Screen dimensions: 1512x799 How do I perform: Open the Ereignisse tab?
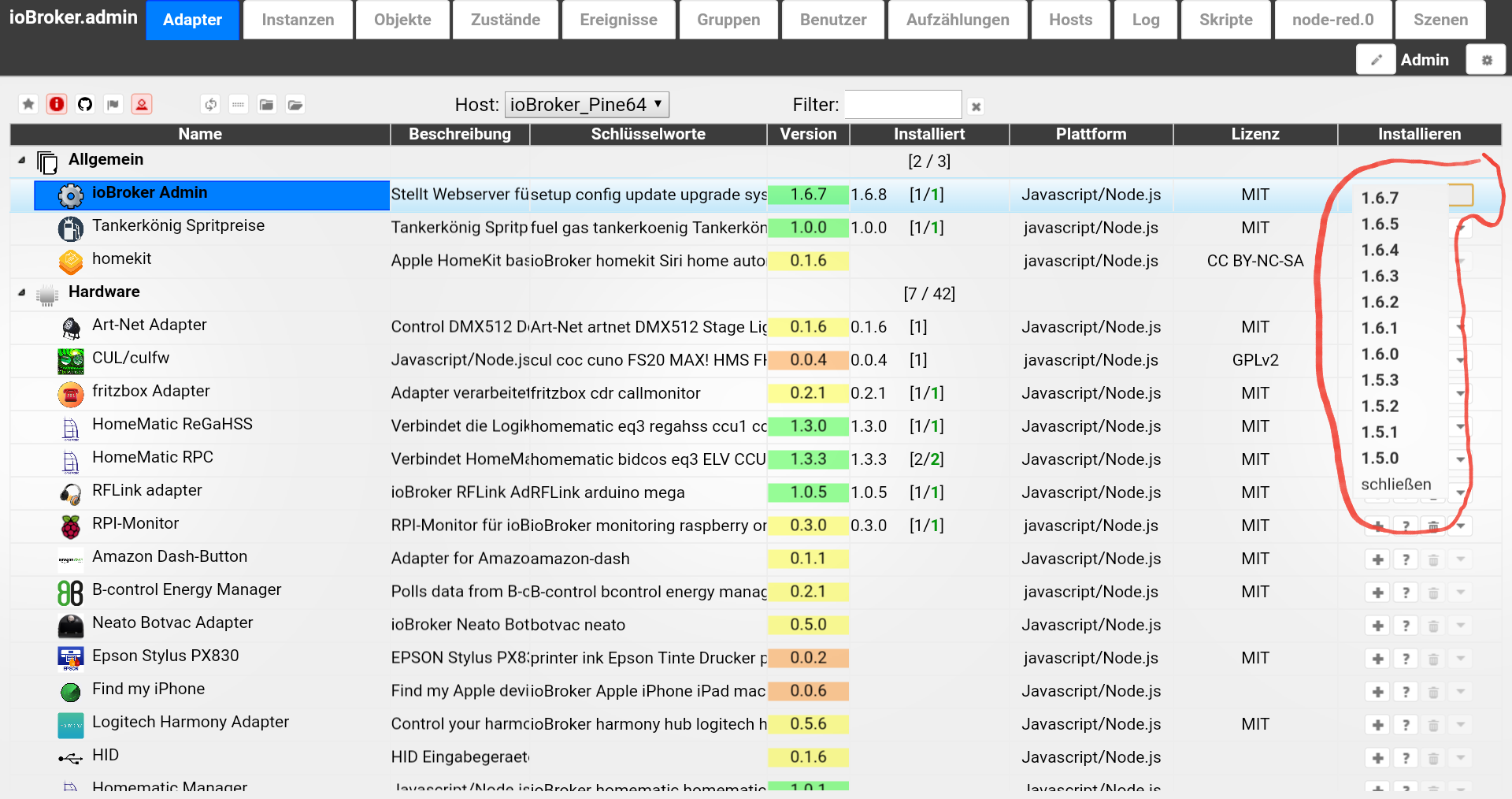point(619,20)
